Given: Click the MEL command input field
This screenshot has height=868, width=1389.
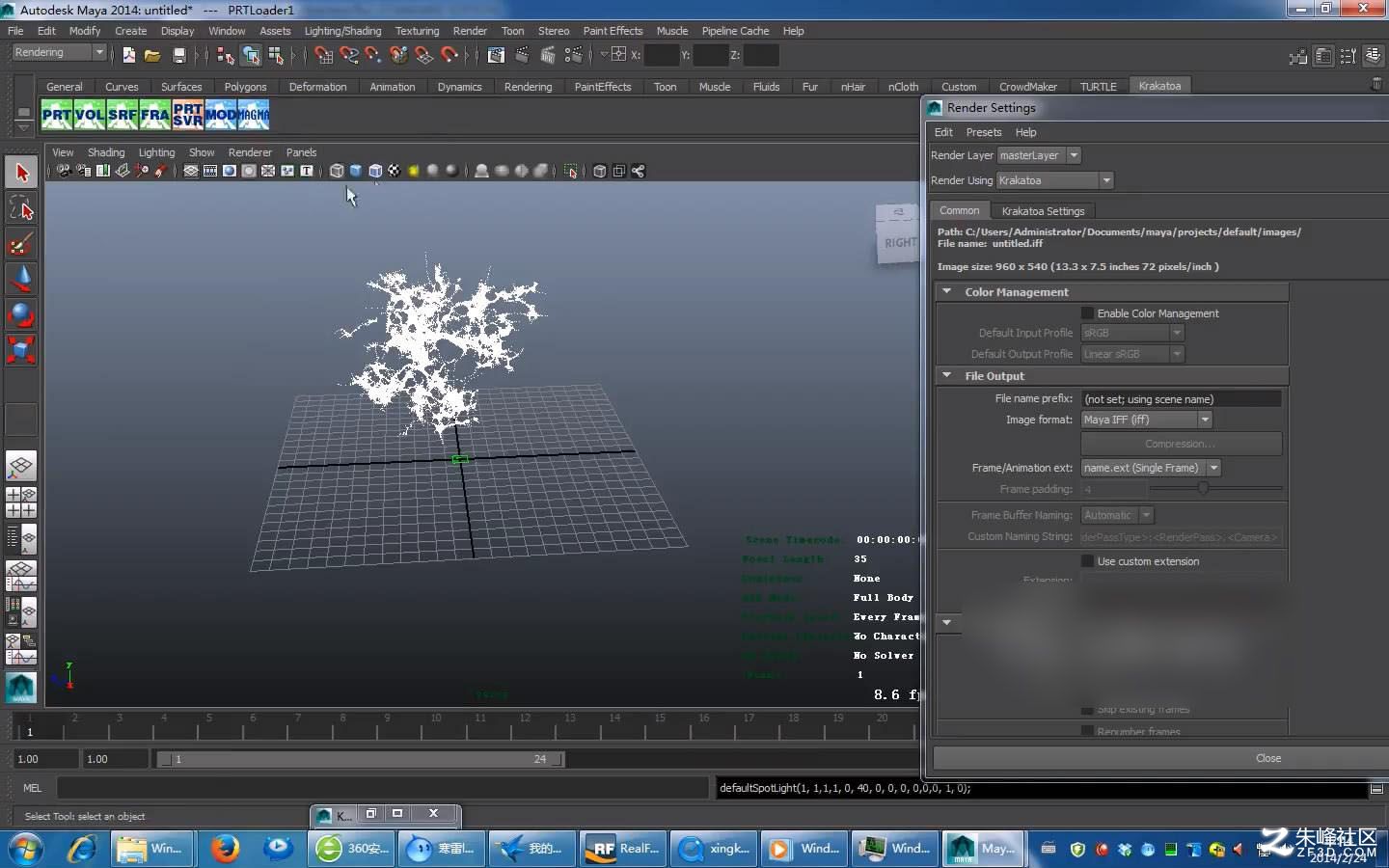Looking at the screenshot, I should tap(382, 788).
